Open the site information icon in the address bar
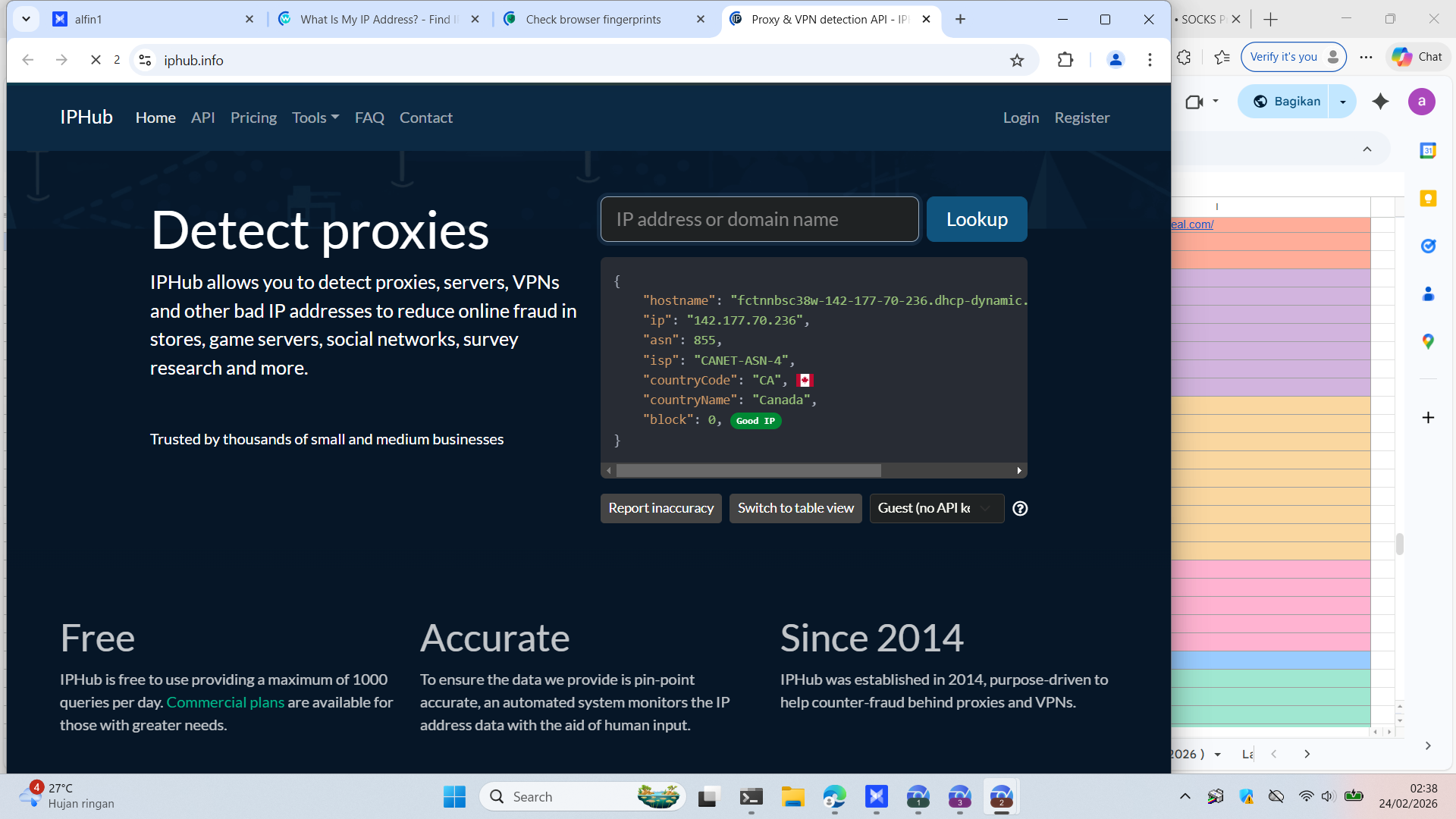 coord(146,60)
